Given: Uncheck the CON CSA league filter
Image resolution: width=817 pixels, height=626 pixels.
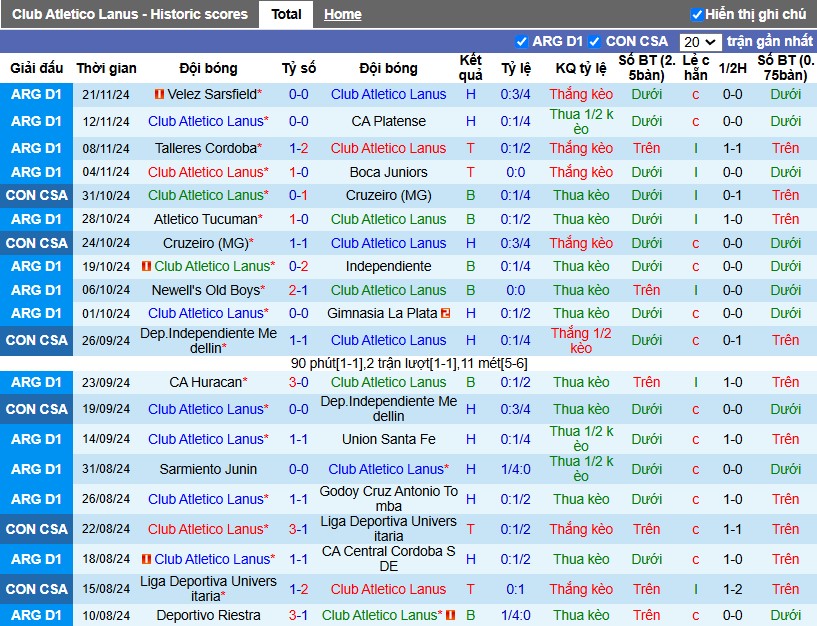Looking at the screenshot, I should [594, 41].
